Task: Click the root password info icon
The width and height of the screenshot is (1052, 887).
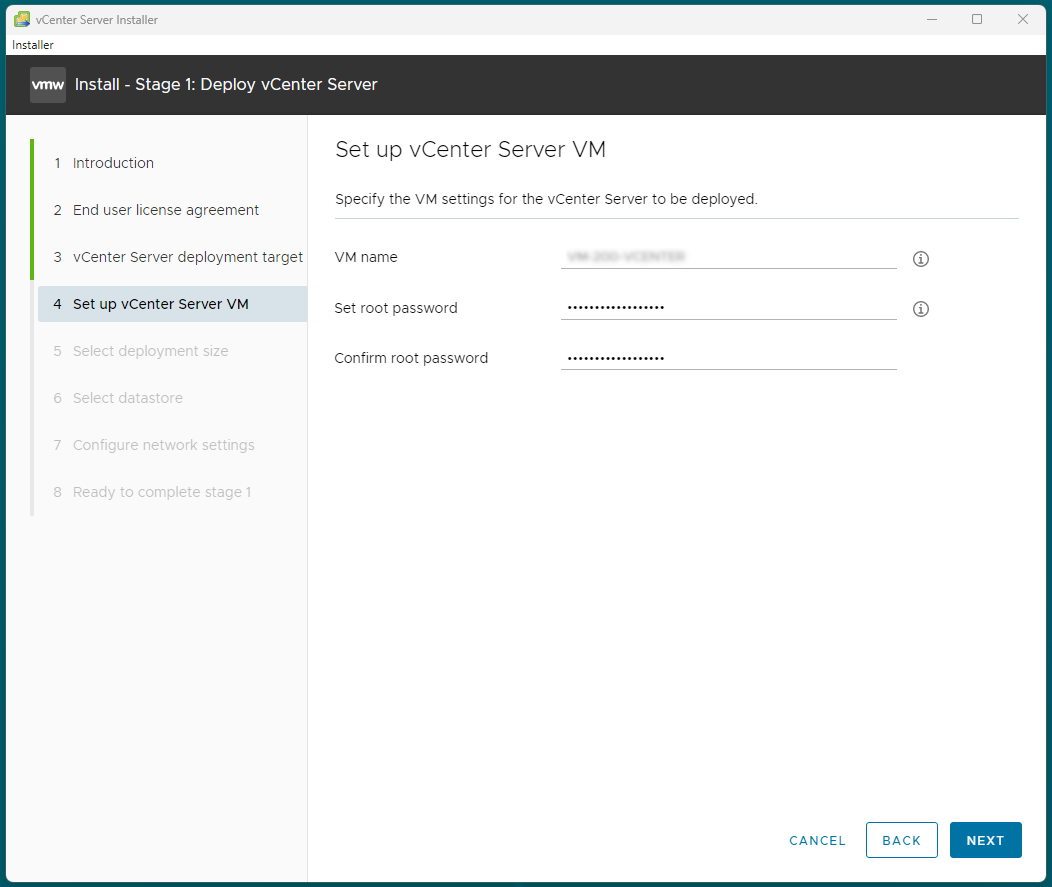Action: click(920, 309)
